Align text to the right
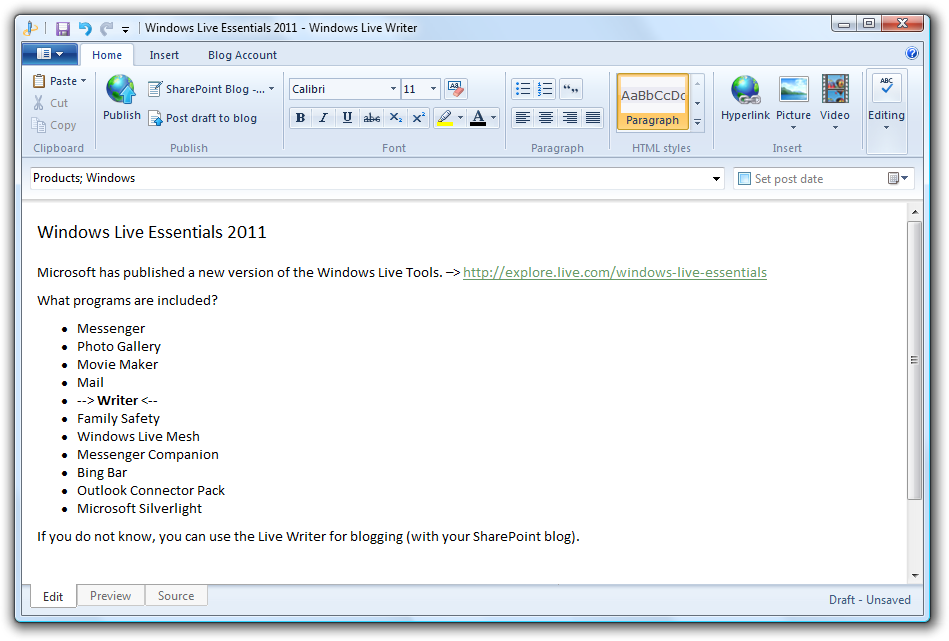The width and height of the screenshot is (949, 641). tap(569, 117)
